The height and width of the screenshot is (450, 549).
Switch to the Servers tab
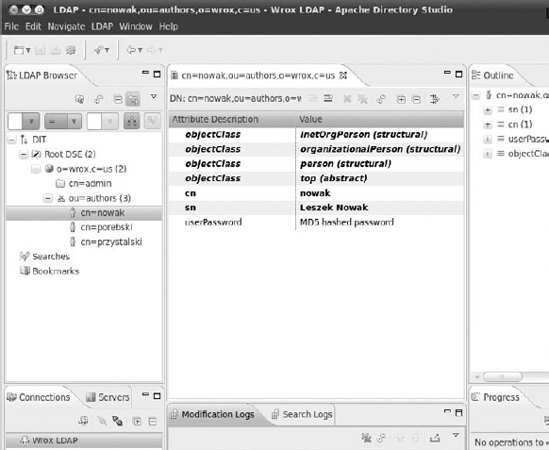click(x=108, y=397)
